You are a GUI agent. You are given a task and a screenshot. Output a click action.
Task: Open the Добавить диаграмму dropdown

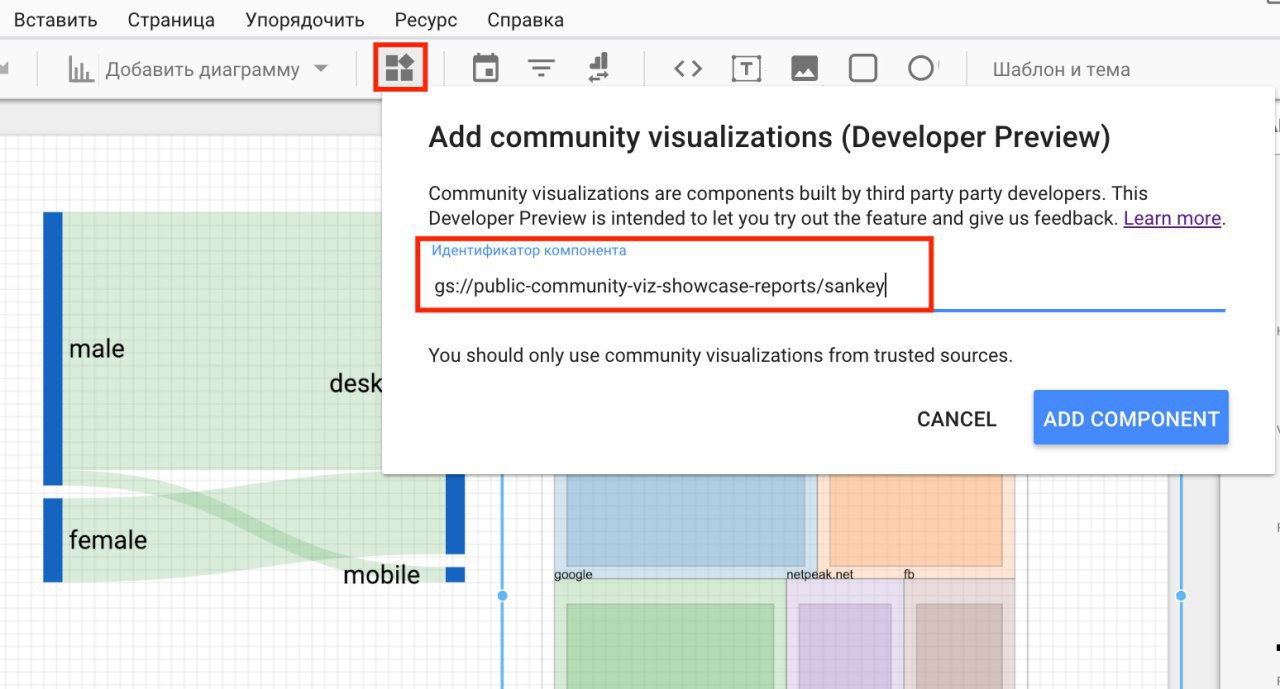click(x=200, y=70)
